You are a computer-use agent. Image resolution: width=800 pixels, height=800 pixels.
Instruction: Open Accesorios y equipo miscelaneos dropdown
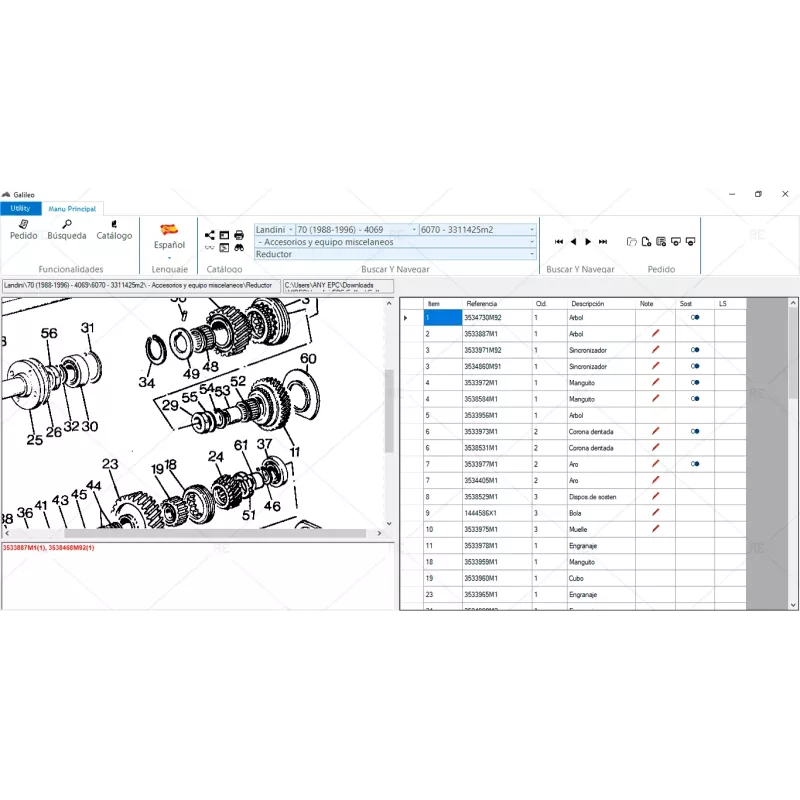coord(531,242)
